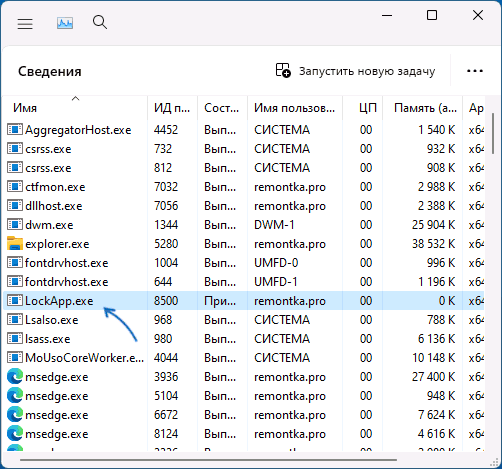The height and width of the screenshot is (469, 502).
Task: Click the UMFD-1 user name cell
Action: pyautogui.click(x=276, y=282)
